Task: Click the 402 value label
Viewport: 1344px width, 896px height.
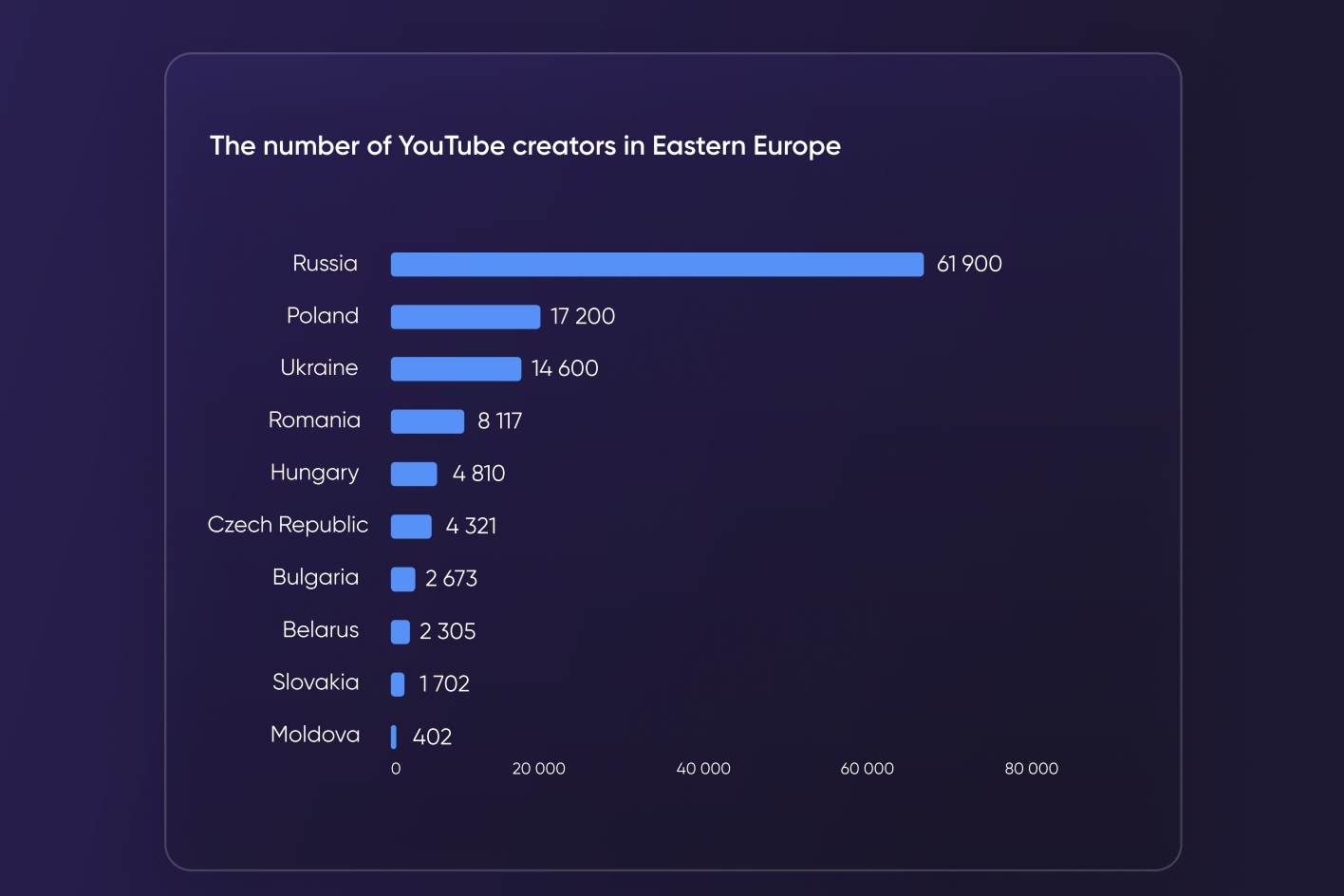Action: tap(432, 737)
